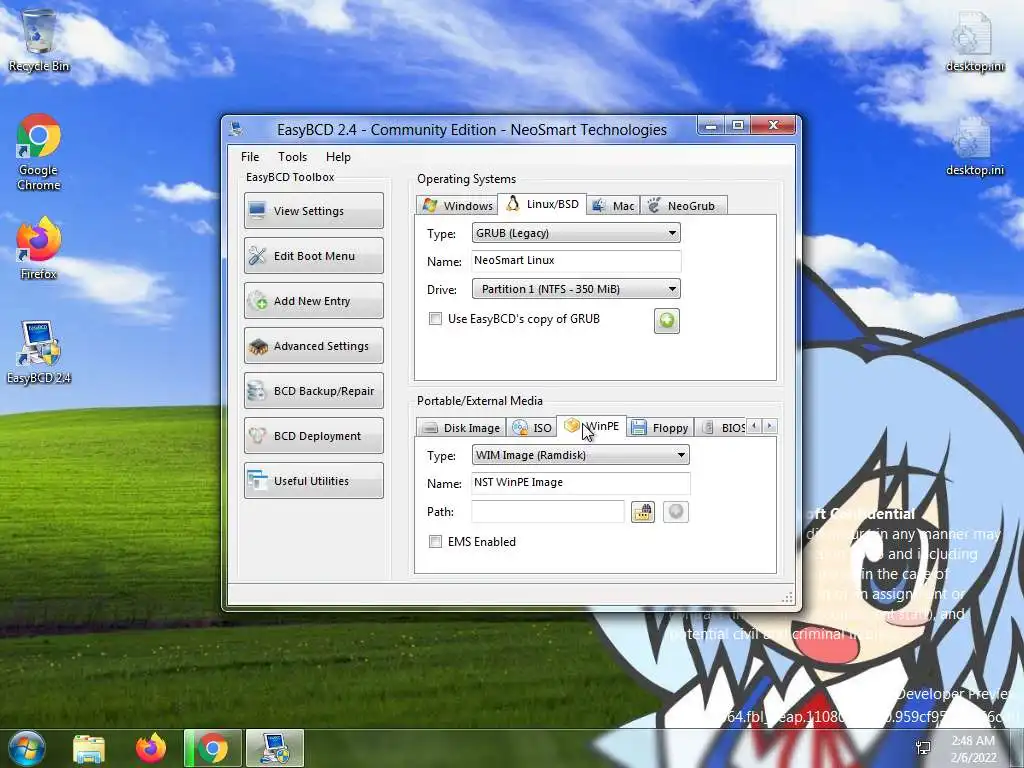The height and width of the screenshot is (768, 1024).
Task: Switch to the Windows operating system tab
Action: 457,205
